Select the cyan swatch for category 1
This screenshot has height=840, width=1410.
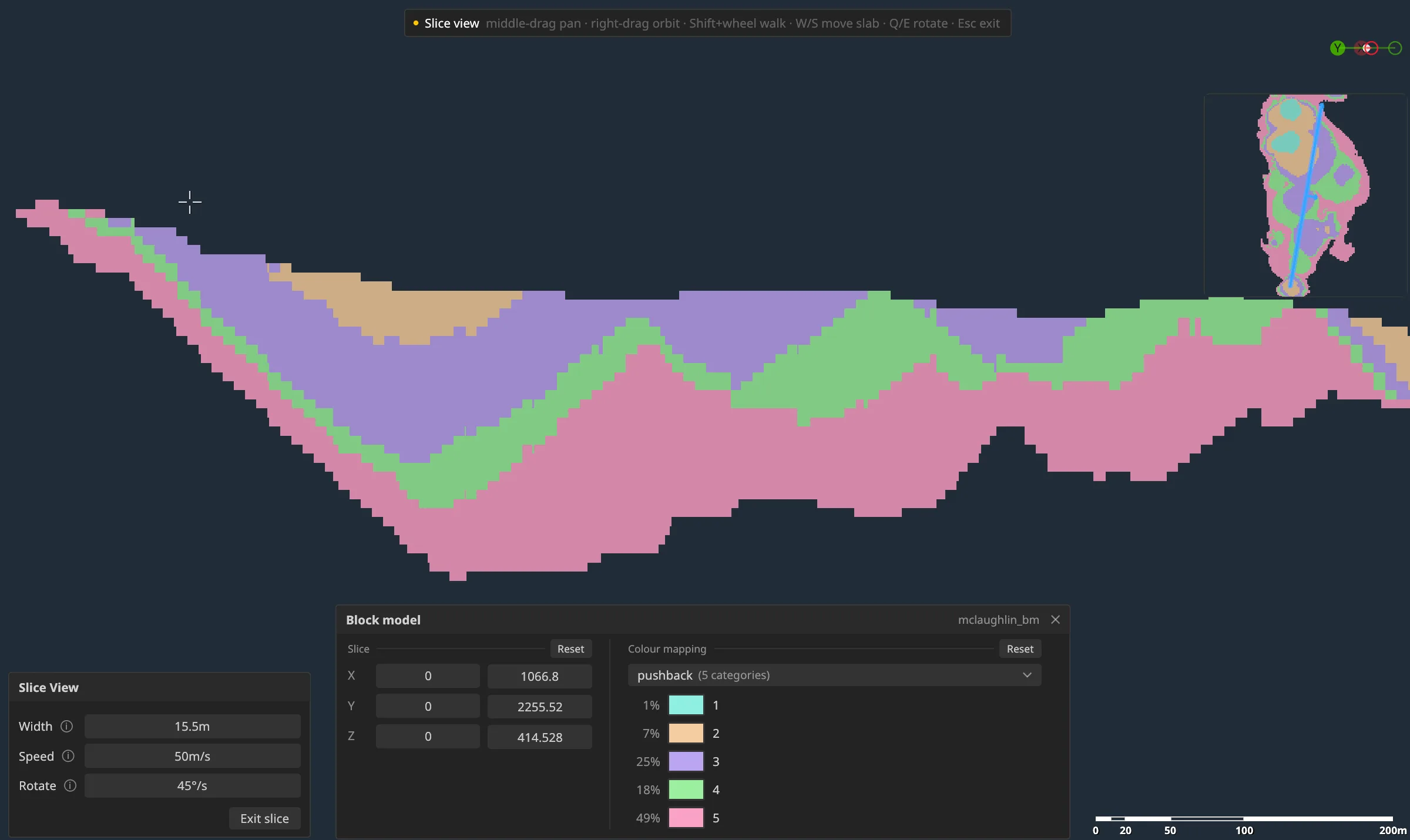tap(686, 705)
